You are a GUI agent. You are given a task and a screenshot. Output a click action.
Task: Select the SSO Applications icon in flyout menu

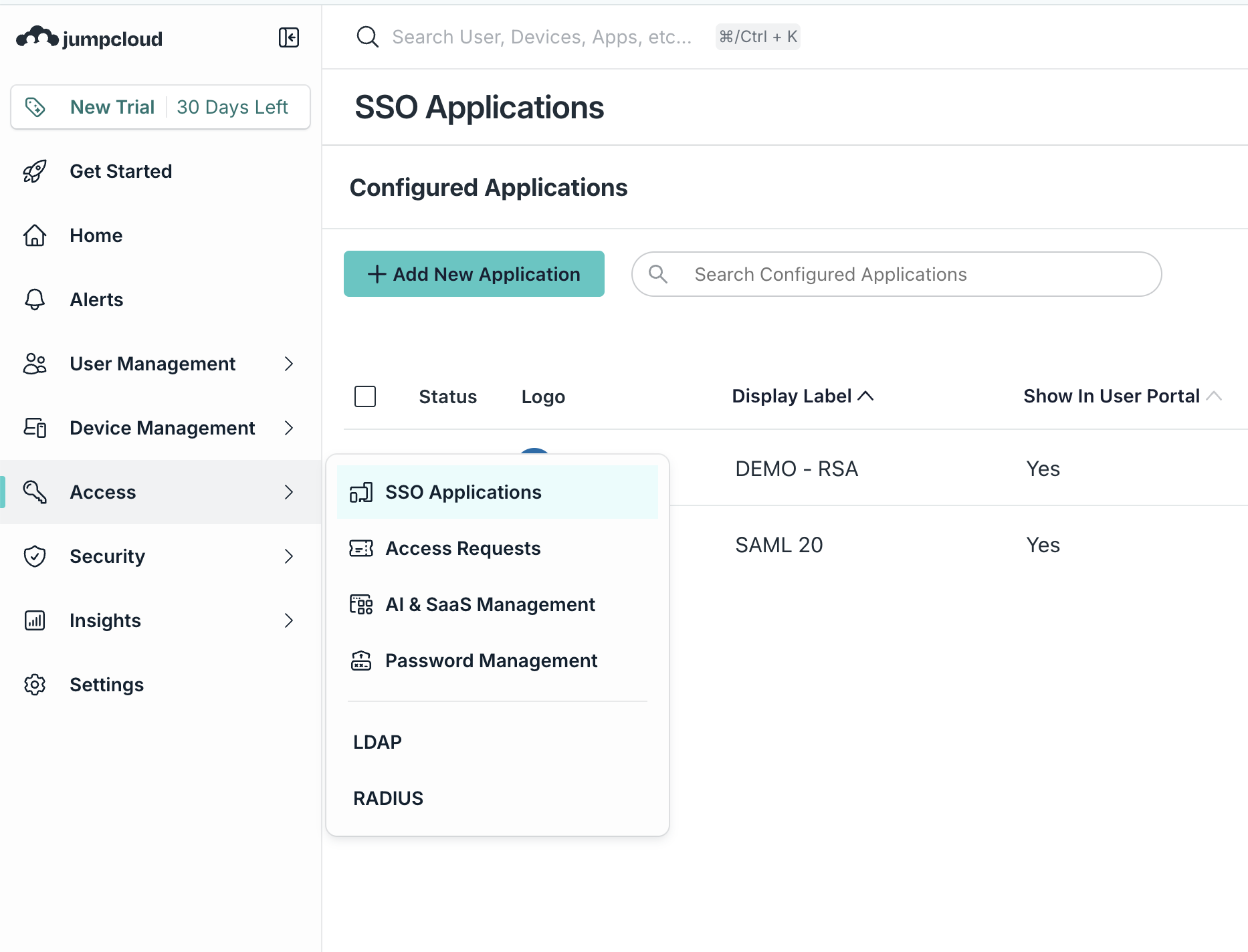(x=362, y=492)
